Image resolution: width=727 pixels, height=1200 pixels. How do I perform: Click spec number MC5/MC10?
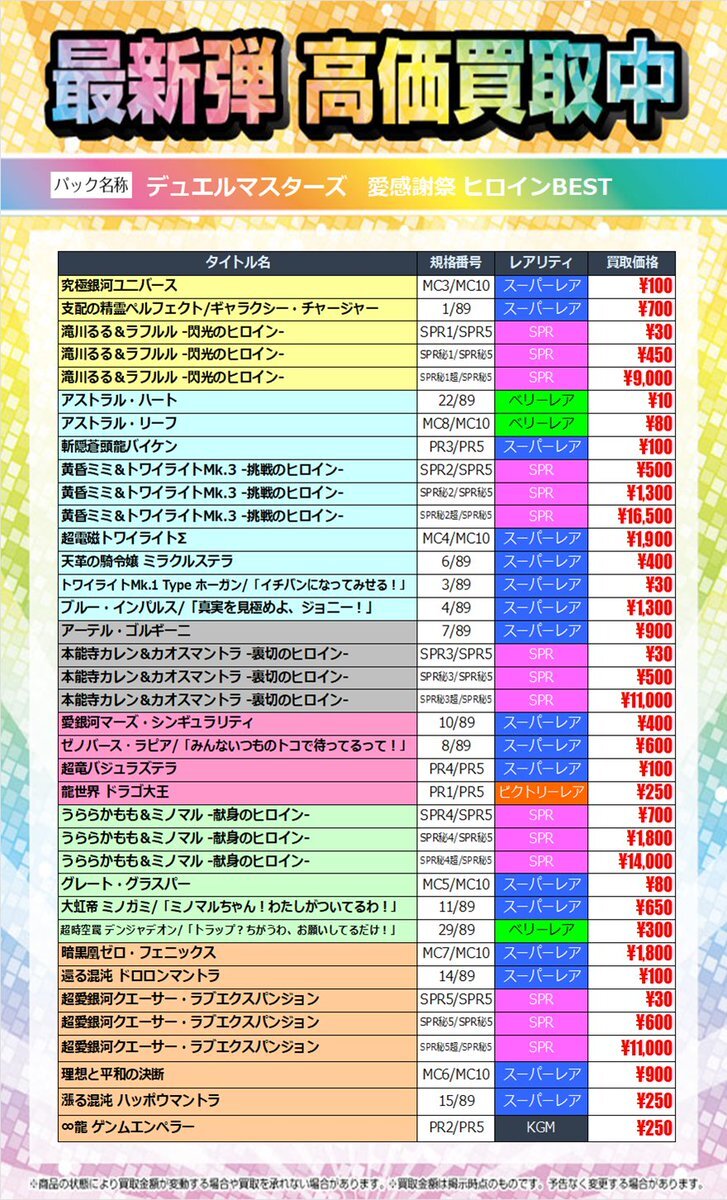click(x=454, y=884)
